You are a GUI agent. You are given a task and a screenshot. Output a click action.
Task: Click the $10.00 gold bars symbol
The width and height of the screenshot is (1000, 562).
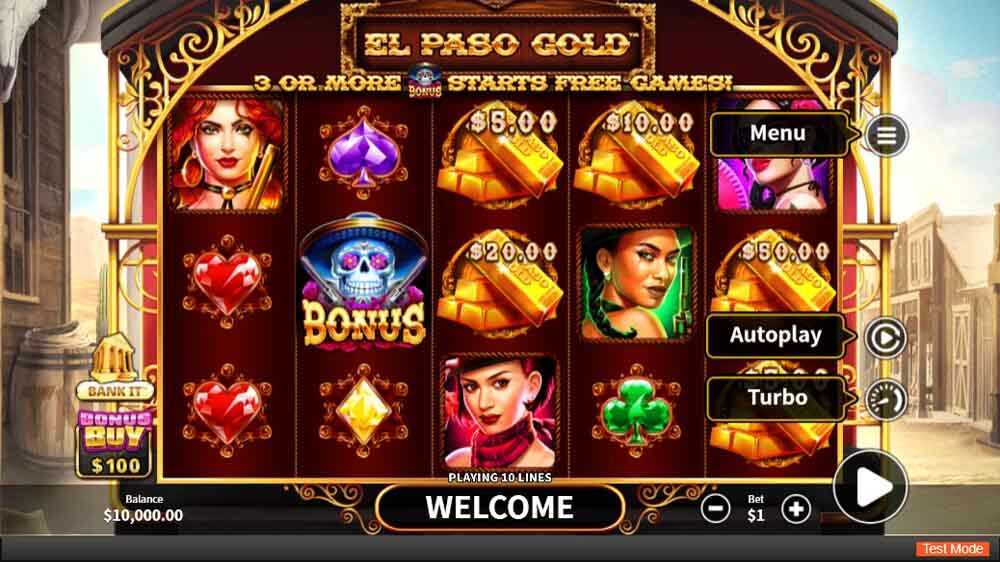tap(636, 153)
